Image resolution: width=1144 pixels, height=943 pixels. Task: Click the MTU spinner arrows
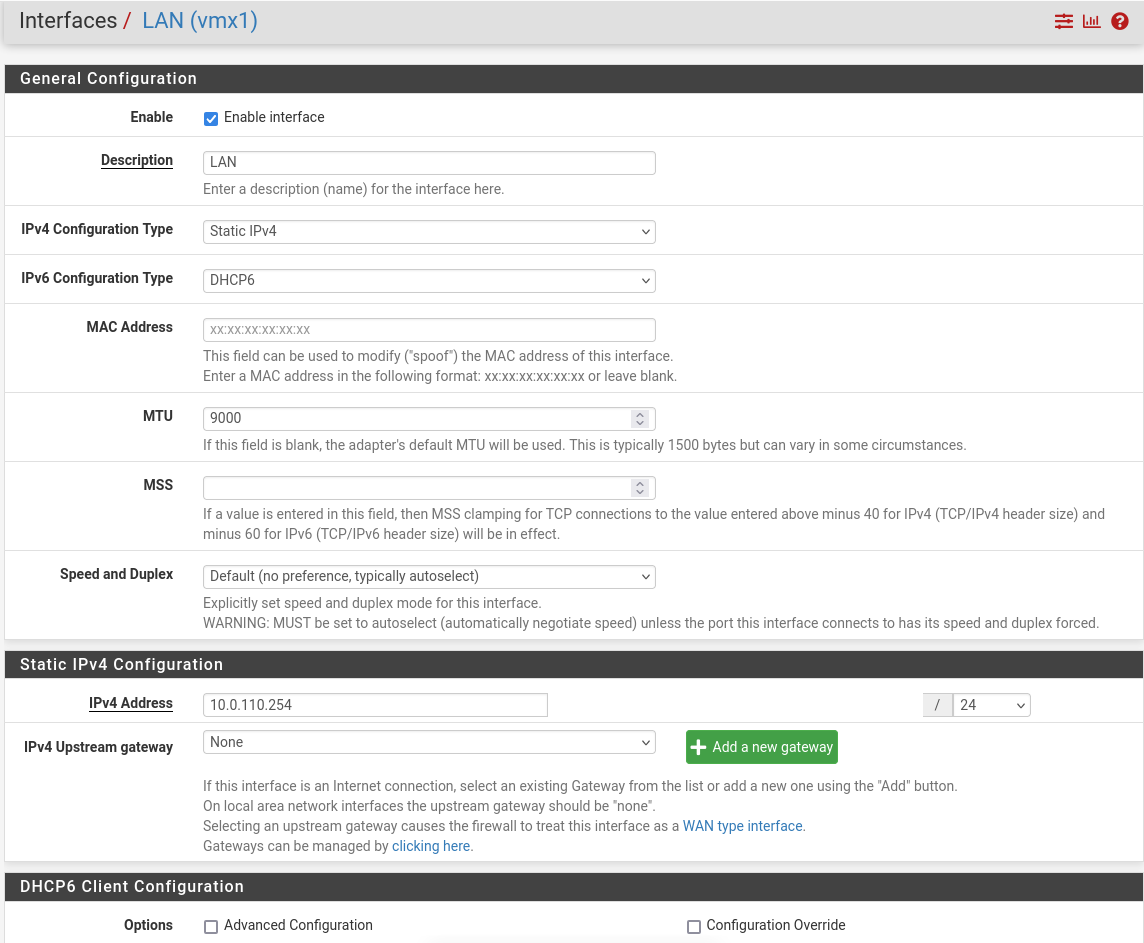(x=640, y=419)
